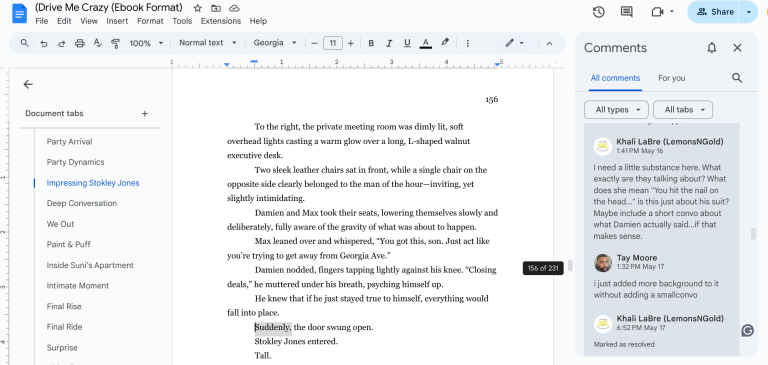Open the Tools menu

182,21
